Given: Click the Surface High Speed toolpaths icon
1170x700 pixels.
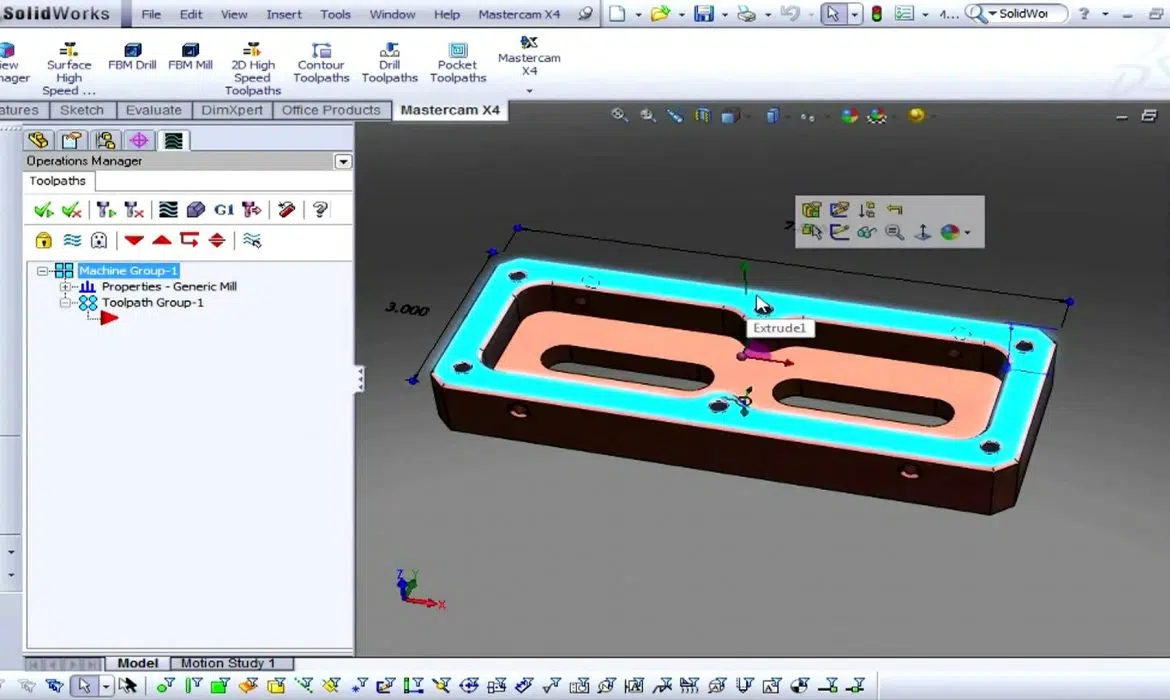Looking at the screenshot, I should coord(69,49).
